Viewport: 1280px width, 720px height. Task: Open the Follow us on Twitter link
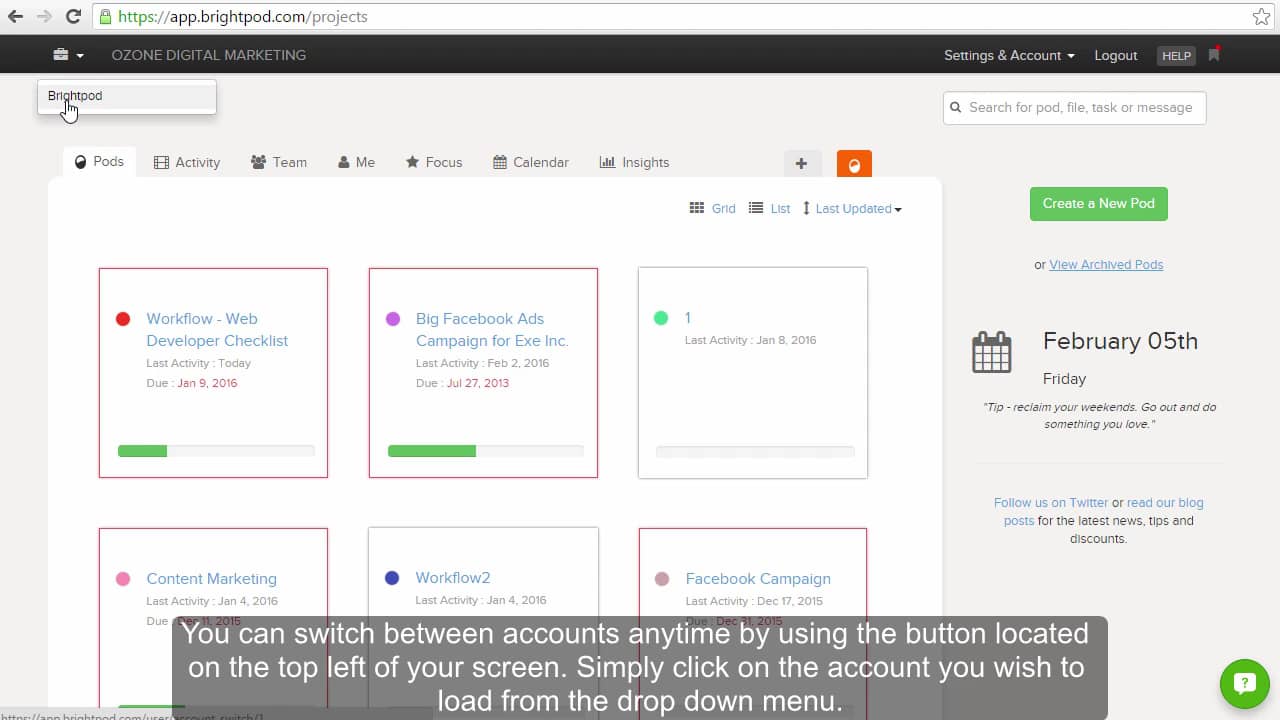coord(1051,503)
